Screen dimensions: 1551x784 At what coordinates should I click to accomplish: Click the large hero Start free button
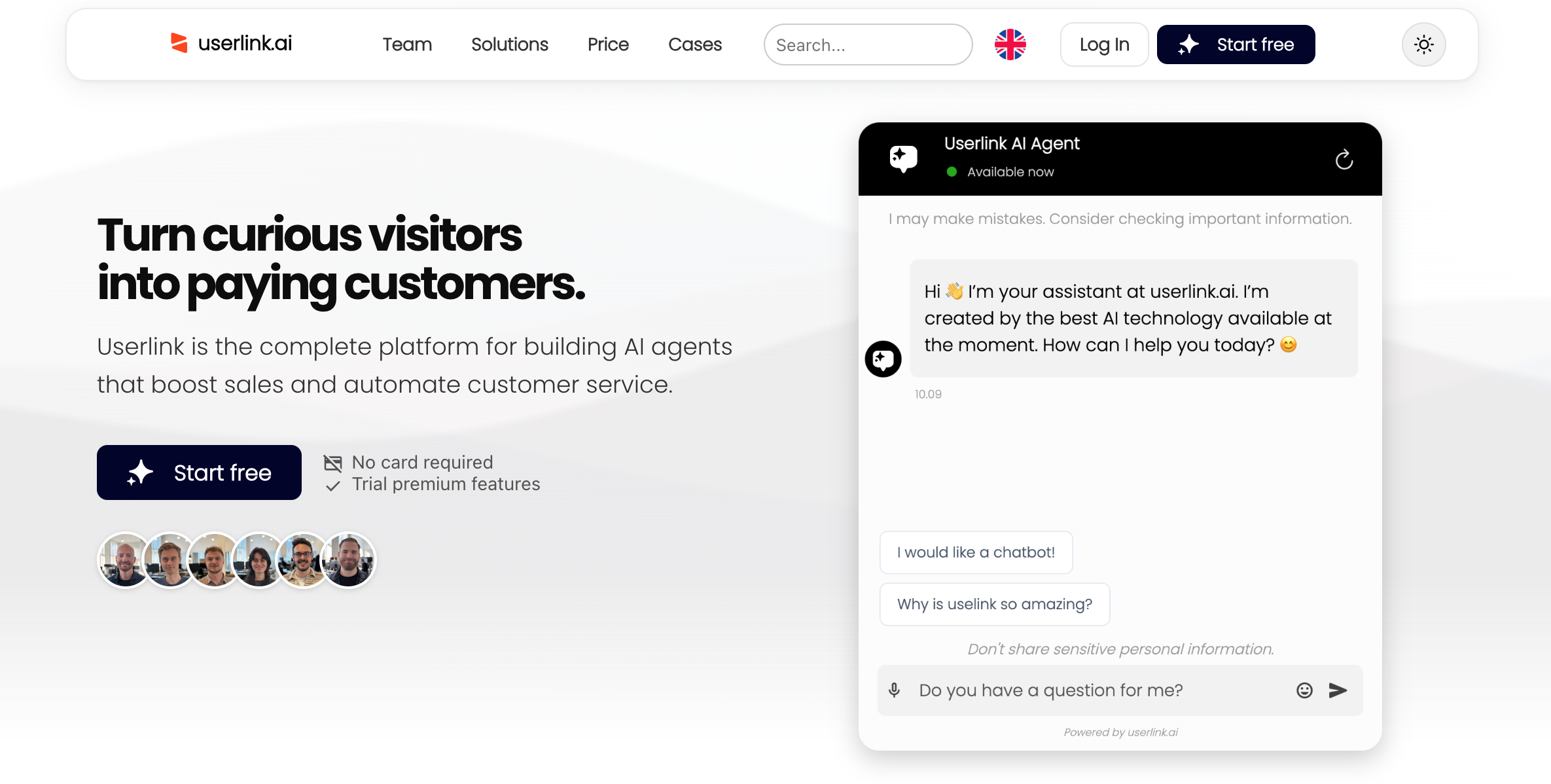(199, 472)
